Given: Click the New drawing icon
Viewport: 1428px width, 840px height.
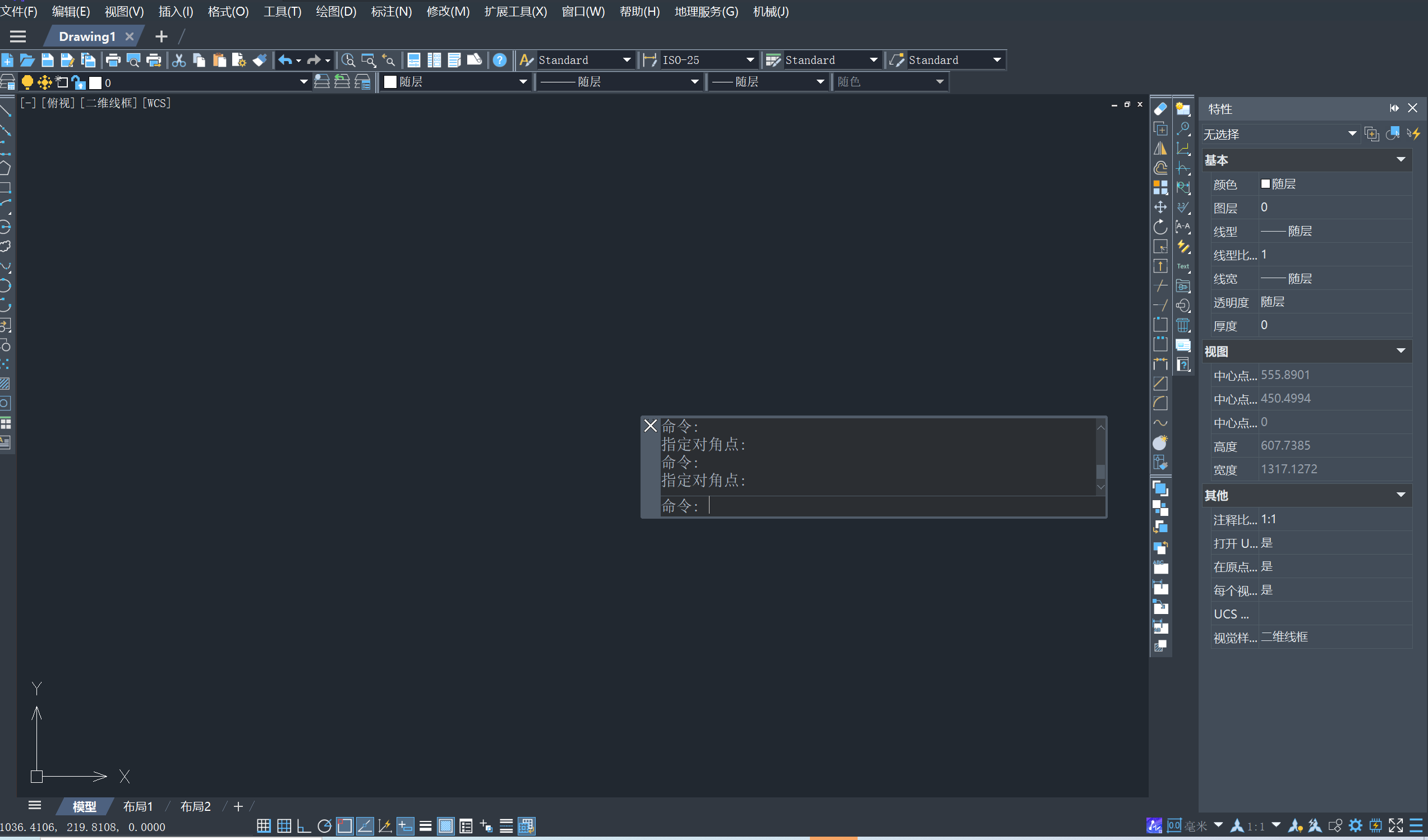Looking at the screenshot, I should [7, 60].
